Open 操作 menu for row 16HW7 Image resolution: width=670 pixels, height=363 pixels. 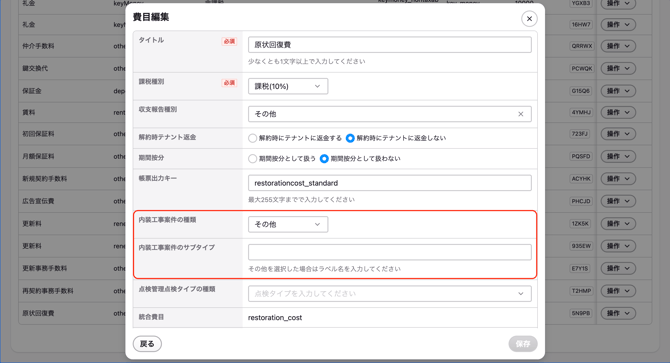[618, 25]
